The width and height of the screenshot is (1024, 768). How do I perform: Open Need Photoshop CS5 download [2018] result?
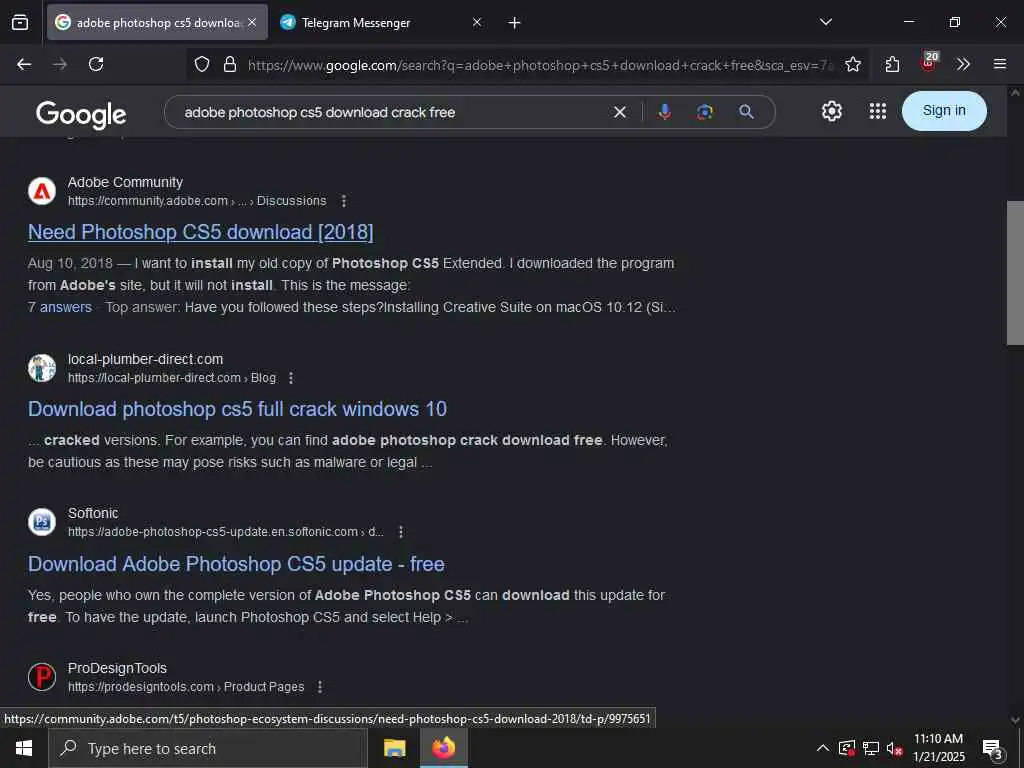point(200,232)
